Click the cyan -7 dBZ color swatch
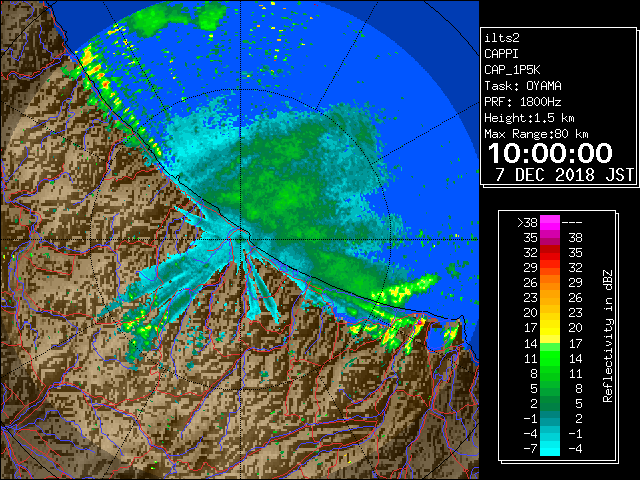 tap(550, 449)
